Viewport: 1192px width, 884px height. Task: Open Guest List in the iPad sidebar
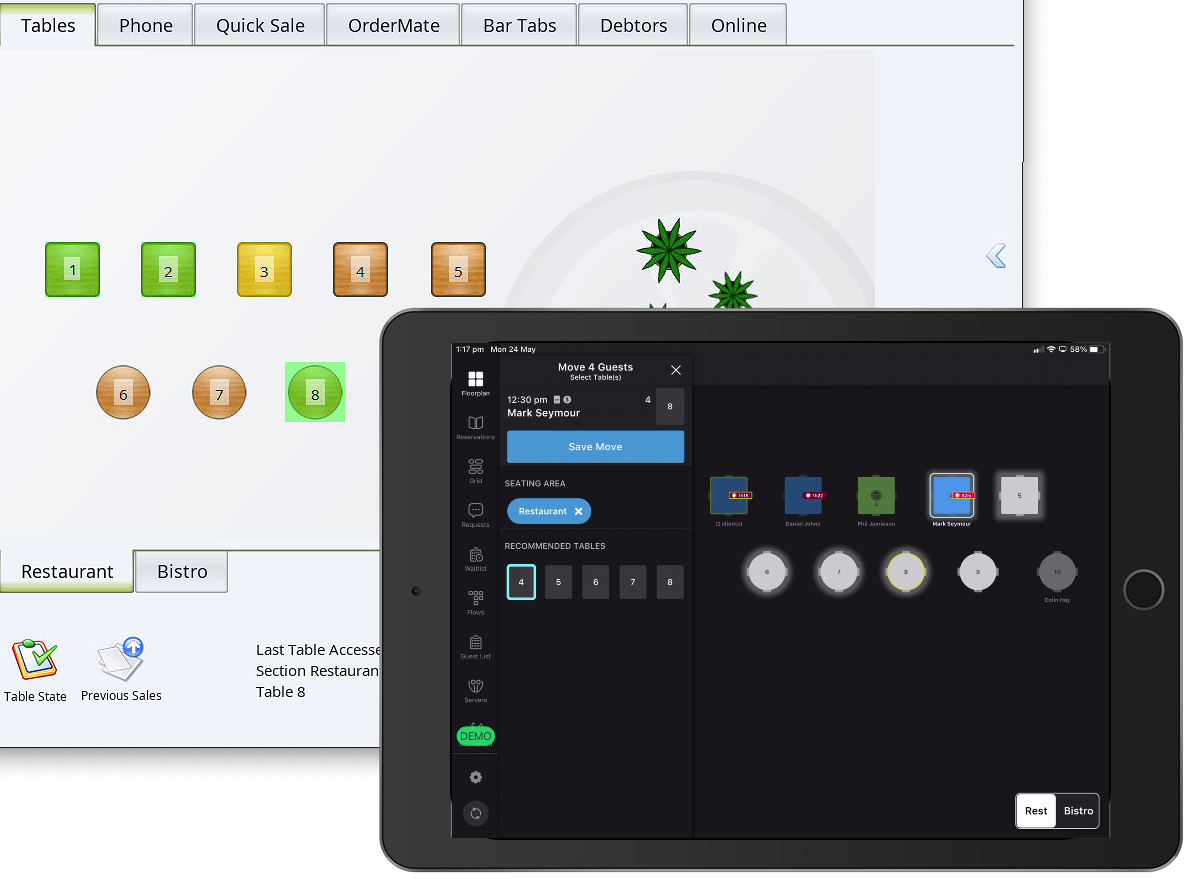[475, 646]
